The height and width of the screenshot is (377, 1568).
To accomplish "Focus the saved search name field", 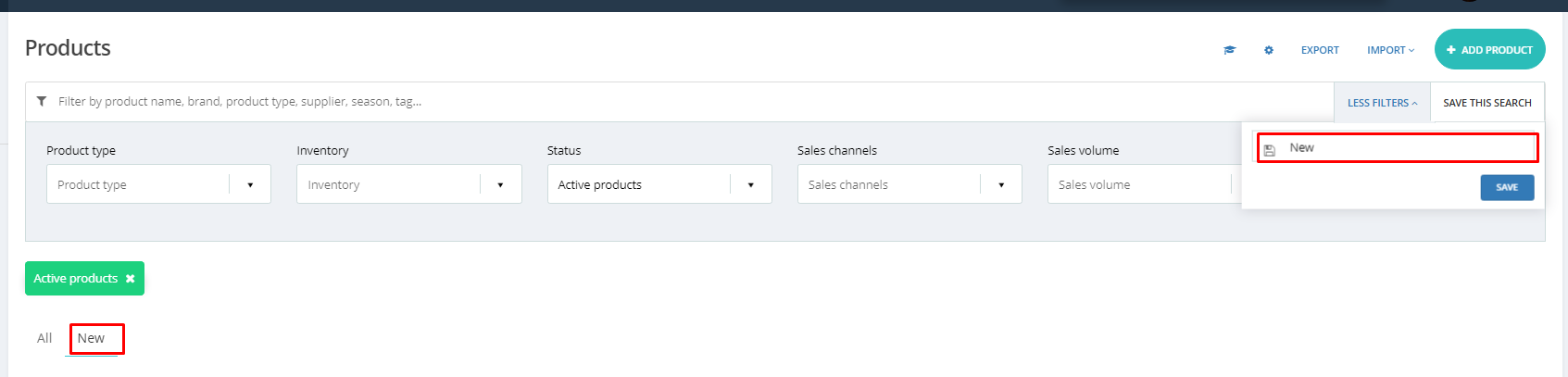I will point(1398,147).
